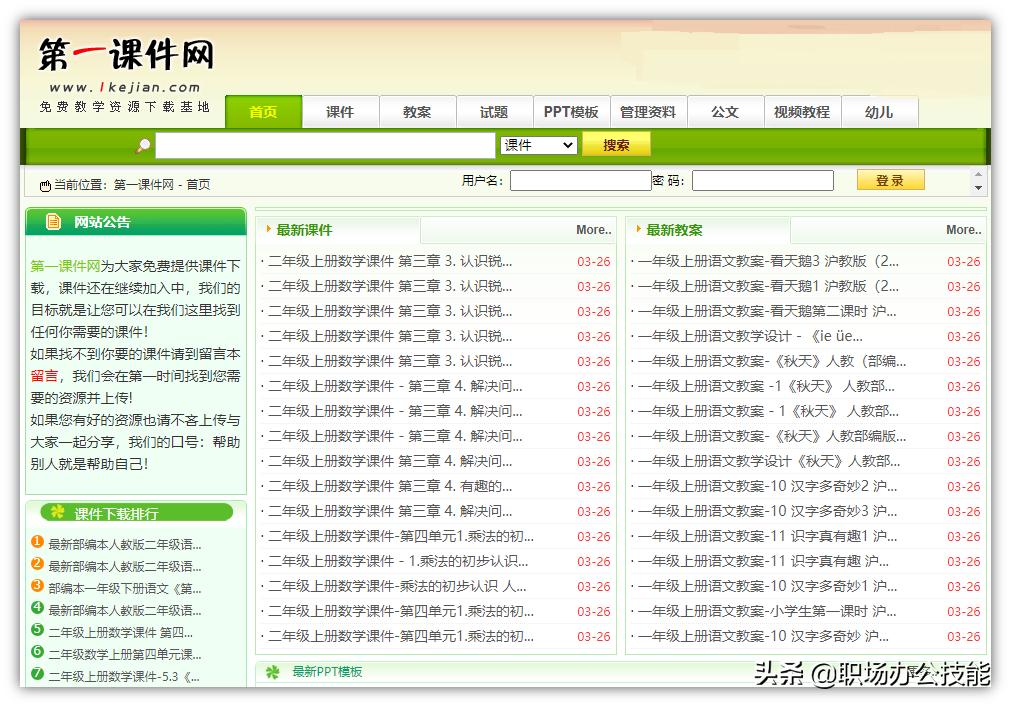Click the 登录 login button
1011x707 pixels.
point(889,180)
